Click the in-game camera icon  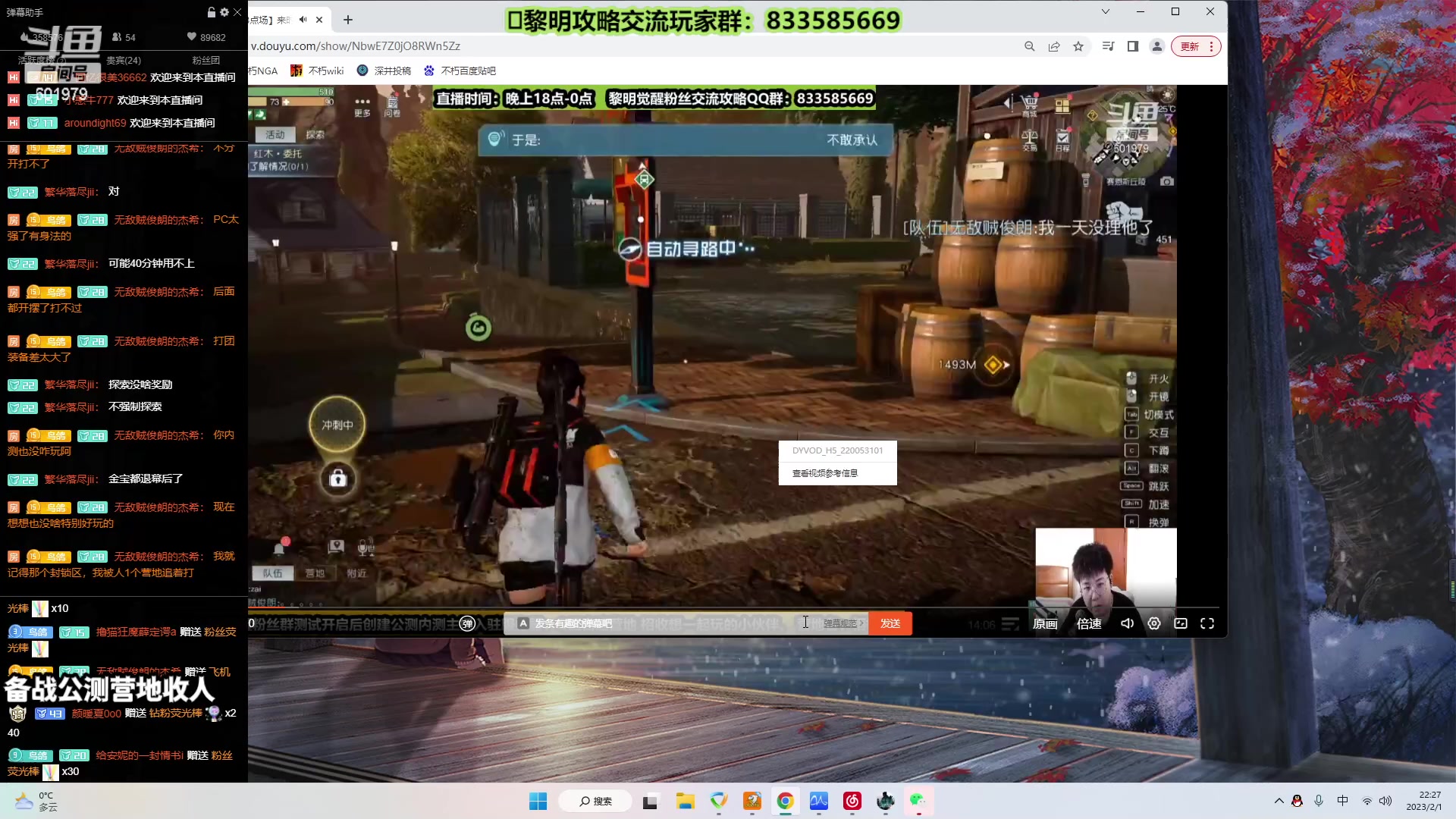(1167, 181)
